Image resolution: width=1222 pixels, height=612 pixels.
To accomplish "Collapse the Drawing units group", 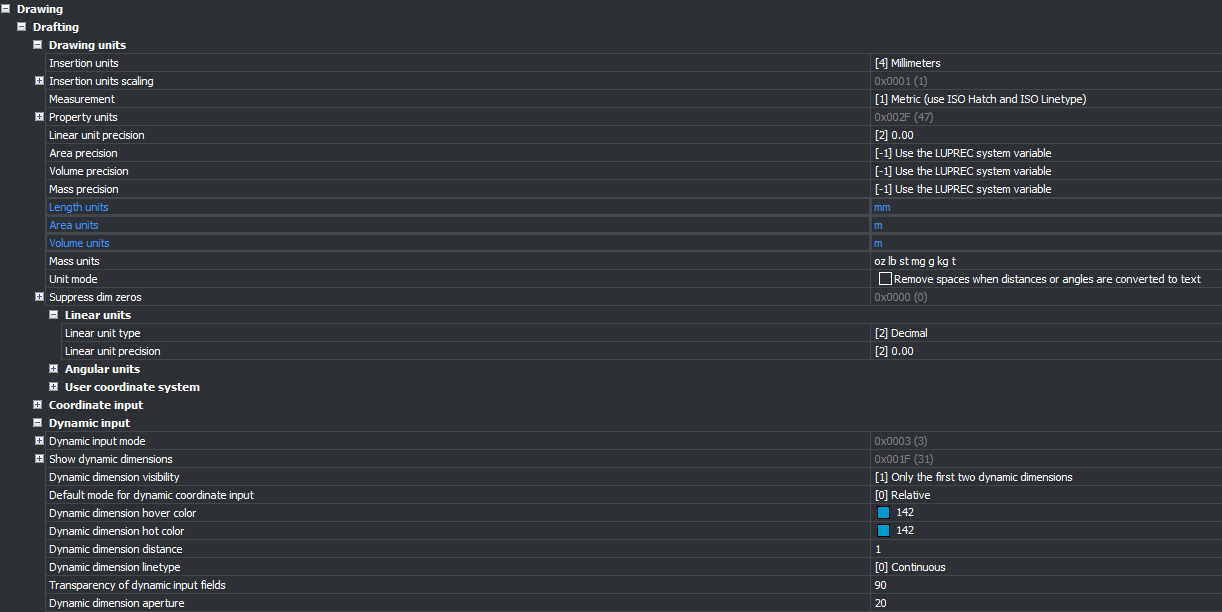I will click(38, 45).
